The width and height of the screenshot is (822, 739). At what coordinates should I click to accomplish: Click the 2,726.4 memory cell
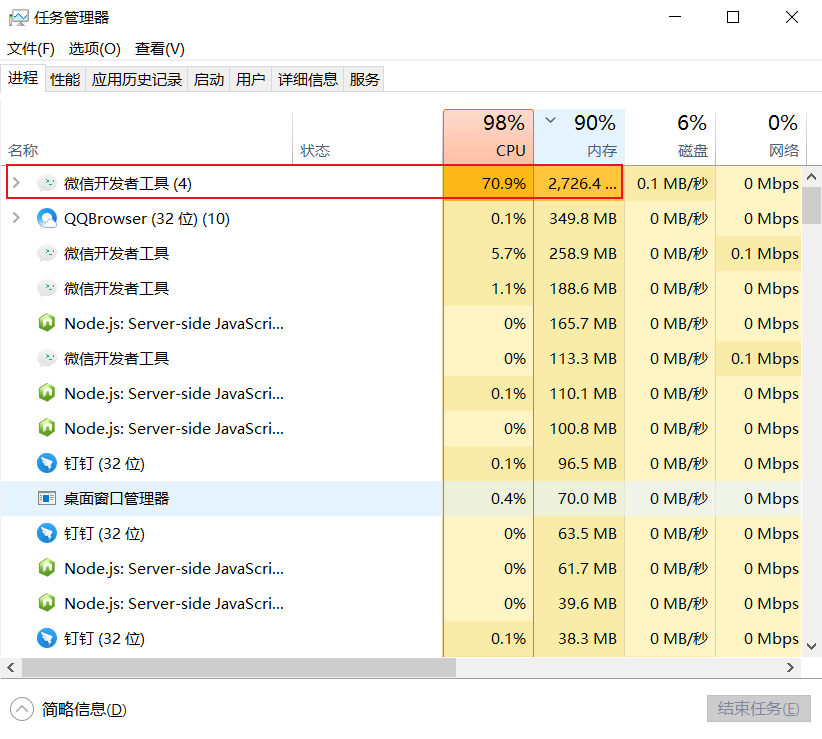click(579, 183)
